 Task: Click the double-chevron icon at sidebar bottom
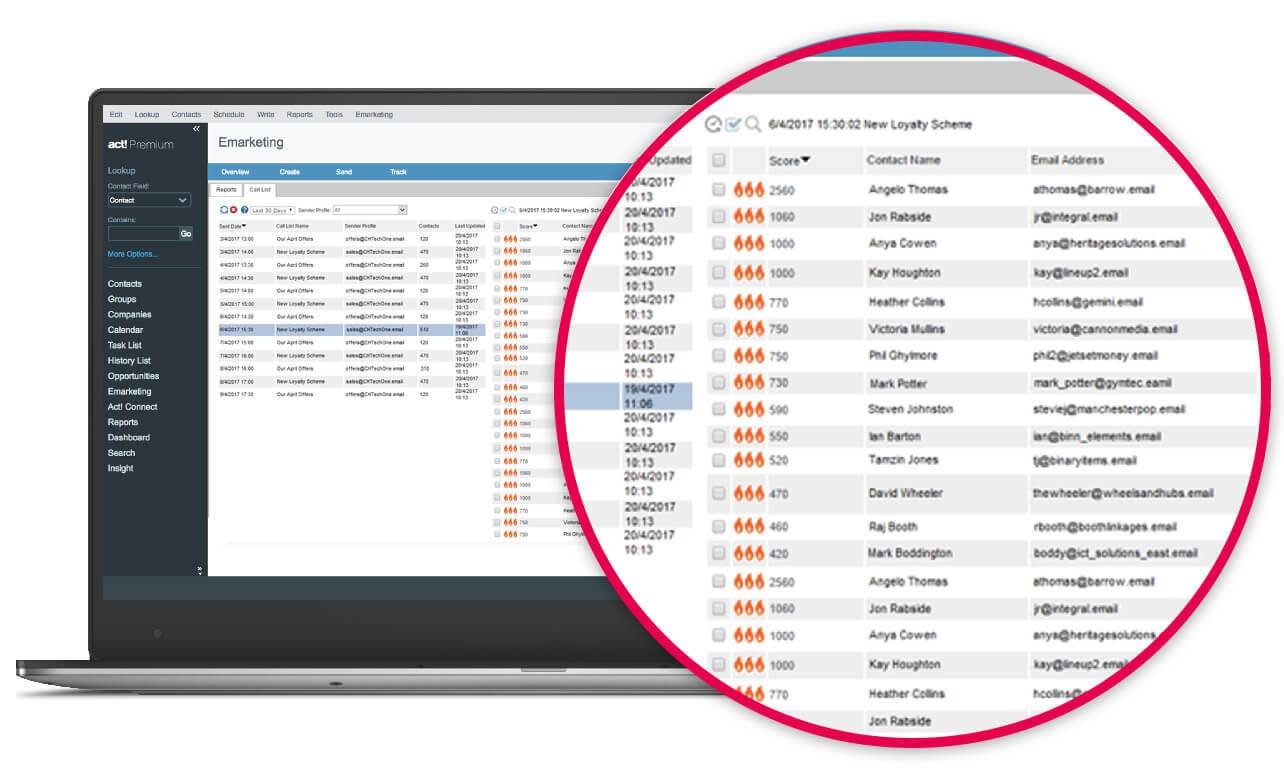pyautogui.click(x=199, y=570)
